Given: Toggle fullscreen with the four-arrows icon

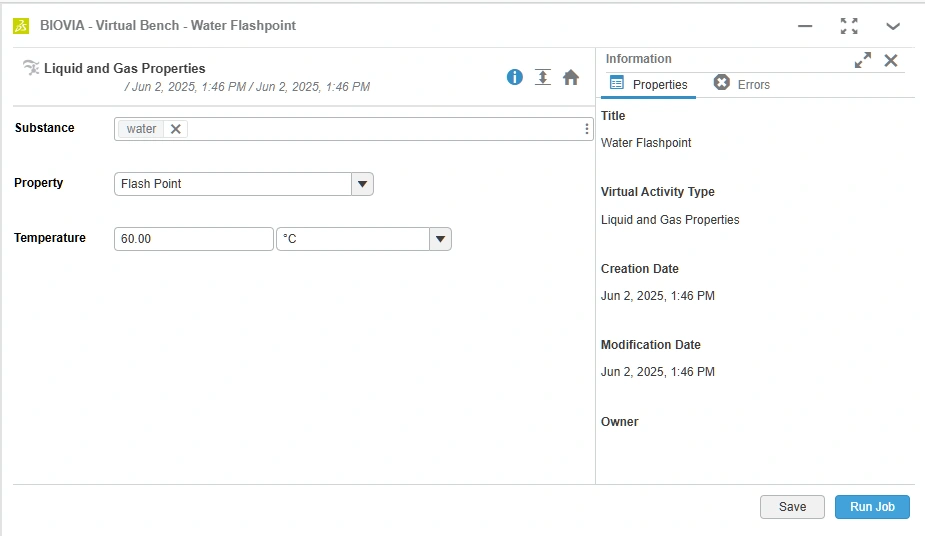Looking at the screenshot, I should click(x=849, y=26).
